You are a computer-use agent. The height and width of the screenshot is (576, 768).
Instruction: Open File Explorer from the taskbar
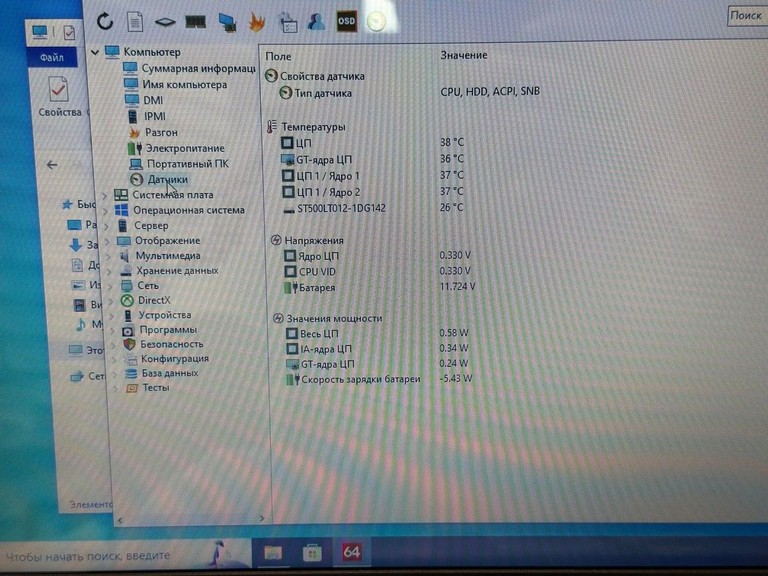point(273,553)
